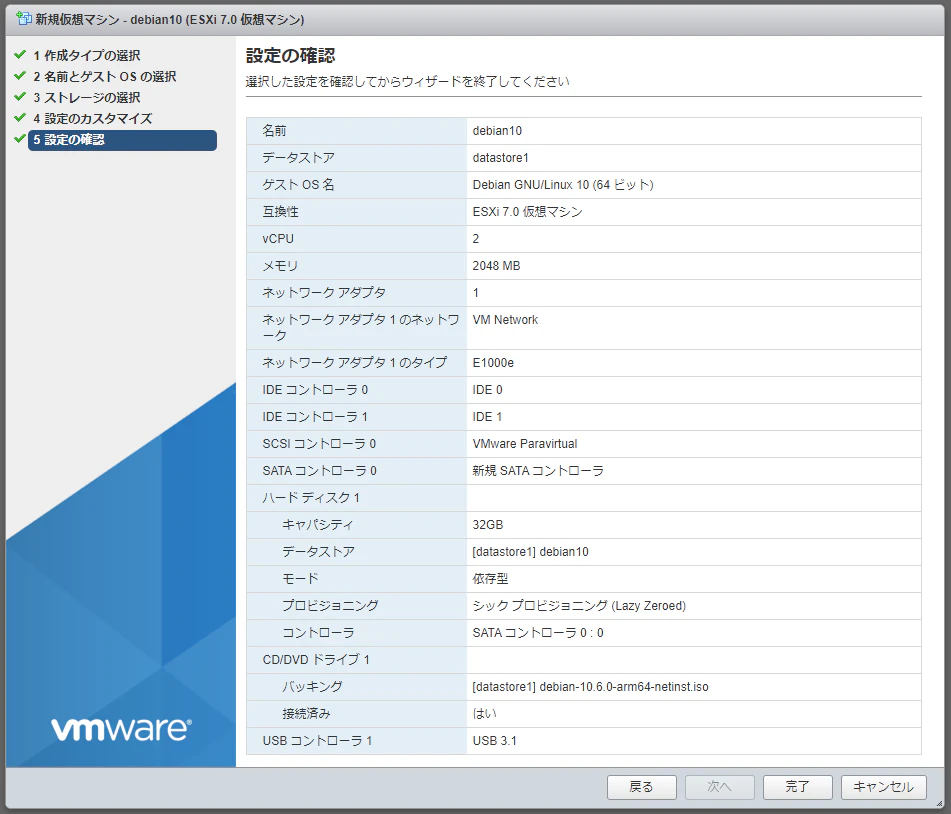951x814 pixels.
Task: Click the SCSI コントローラ 0 label
Action: (319, 444)
